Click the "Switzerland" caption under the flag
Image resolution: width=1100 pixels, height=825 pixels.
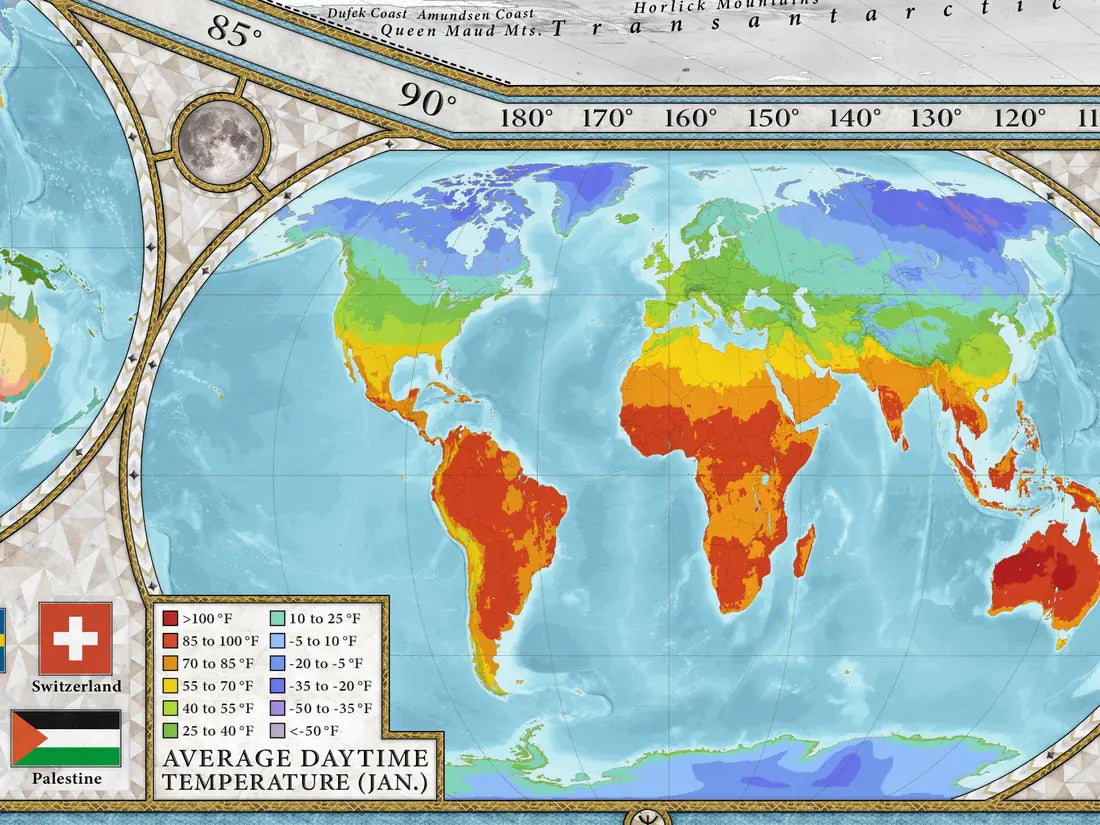click(76, 686)
